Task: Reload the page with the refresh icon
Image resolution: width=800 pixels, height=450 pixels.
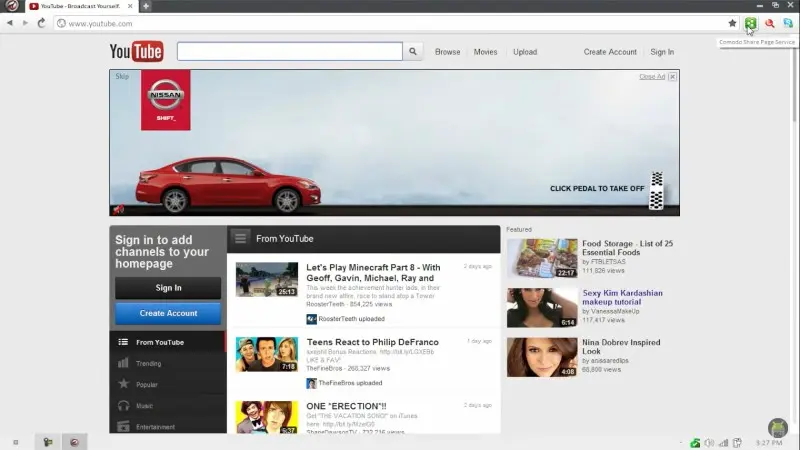Action: tap(41, 23)
